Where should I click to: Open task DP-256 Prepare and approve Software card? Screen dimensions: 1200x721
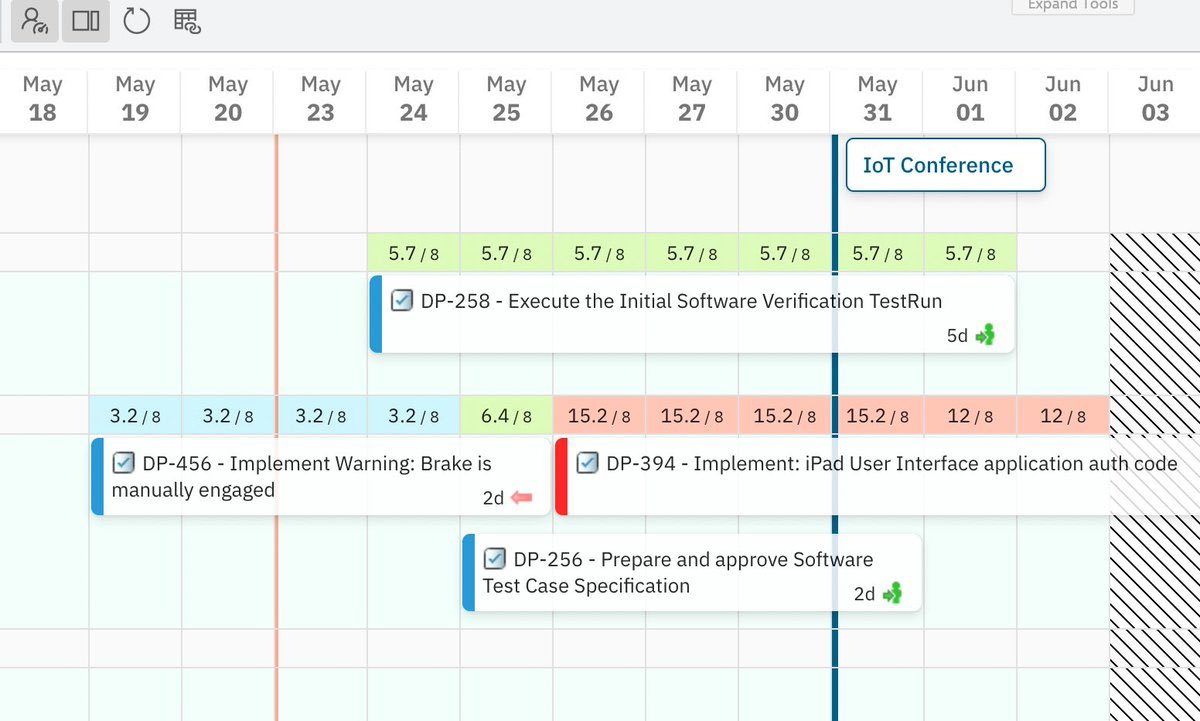[692, 572]
